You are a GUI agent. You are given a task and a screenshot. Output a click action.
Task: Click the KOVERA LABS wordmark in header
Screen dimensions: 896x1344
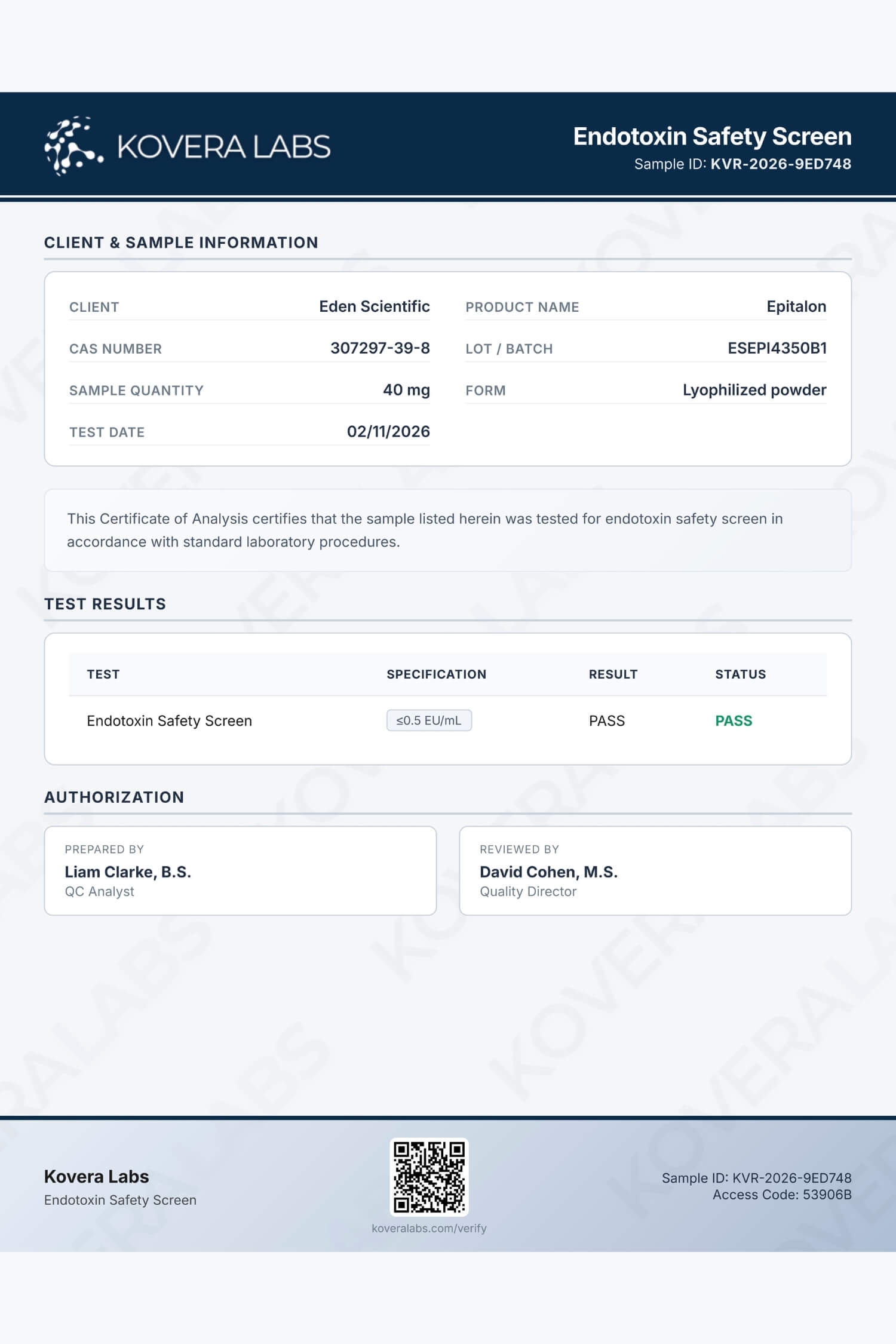point(224,147)
